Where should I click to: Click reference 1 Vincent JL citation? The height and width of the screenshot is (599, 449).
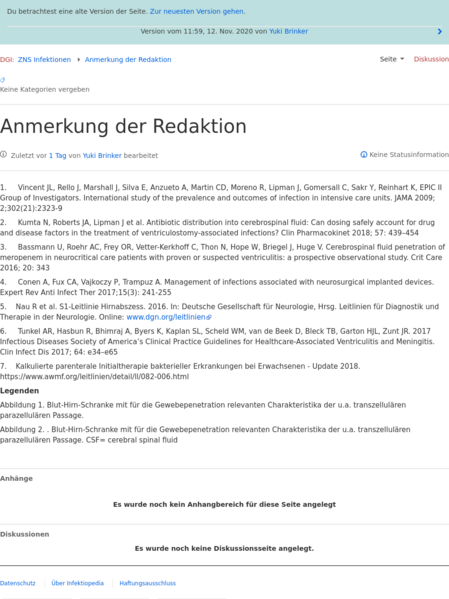coord(221,198)
